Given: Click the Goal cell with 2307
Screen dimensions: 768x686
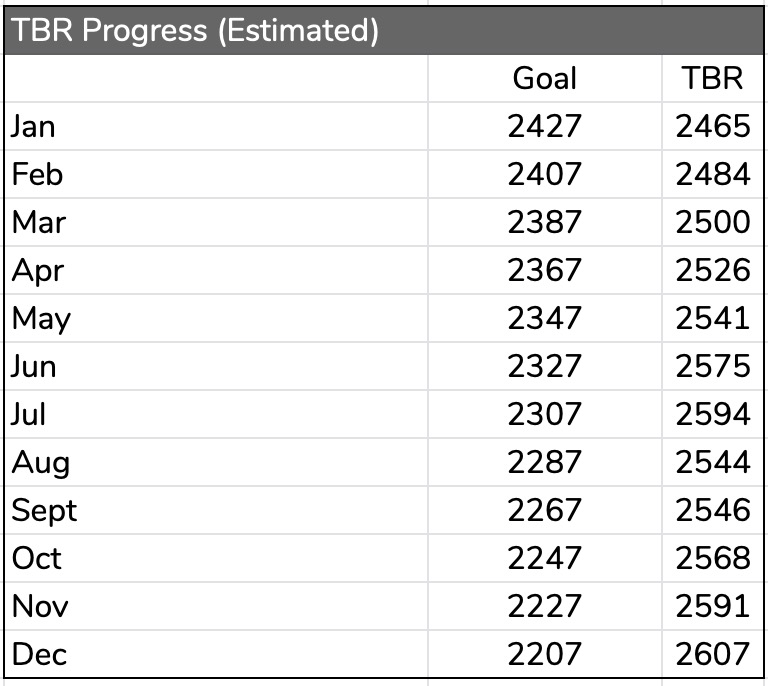Looking at the screenshot, I should point(544,414).
